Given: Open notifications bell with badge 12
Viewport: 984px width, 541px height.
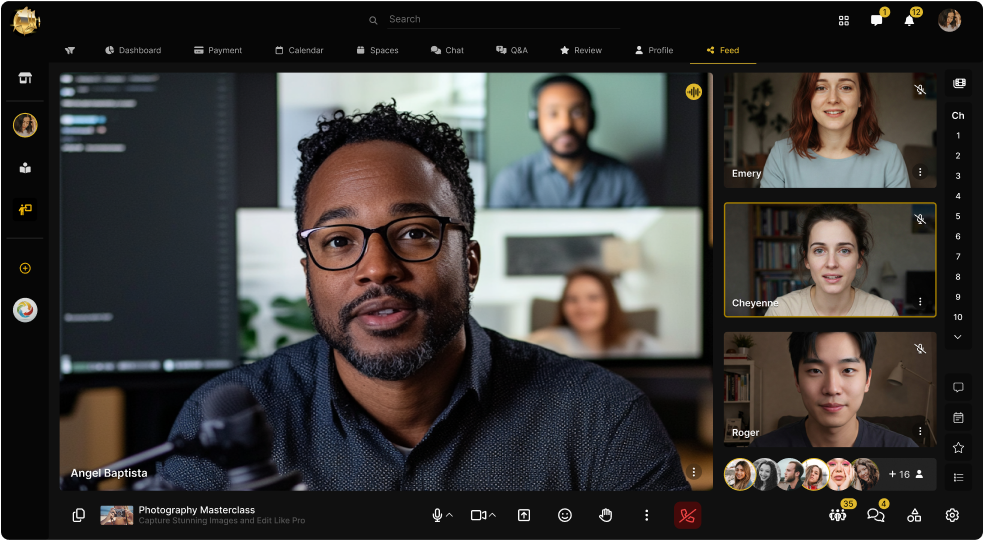Looking at the screenshot, I should [909, 20].
